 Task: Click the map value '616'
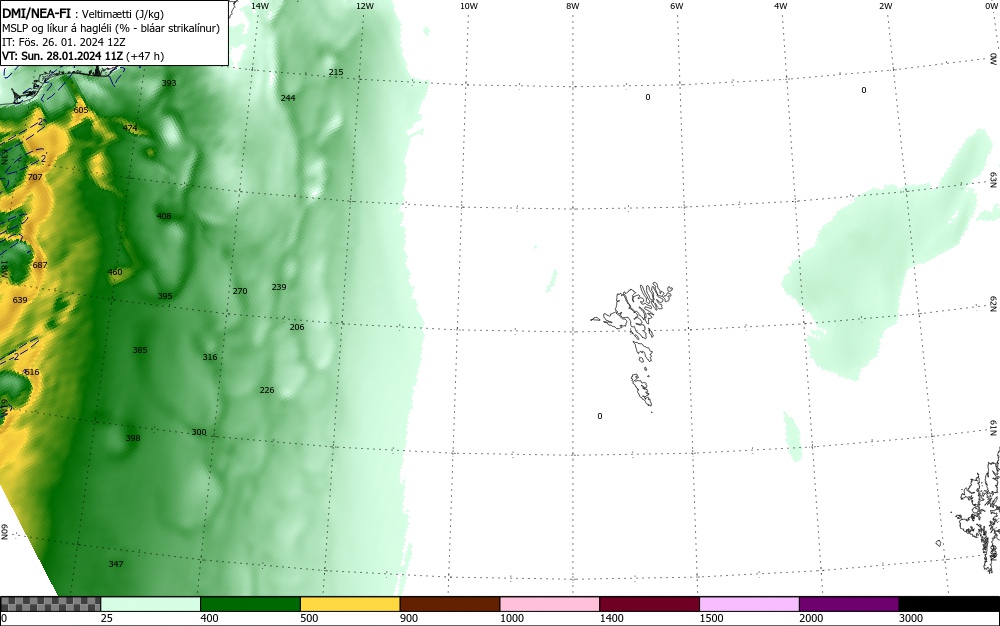click(x=32, y=372)
